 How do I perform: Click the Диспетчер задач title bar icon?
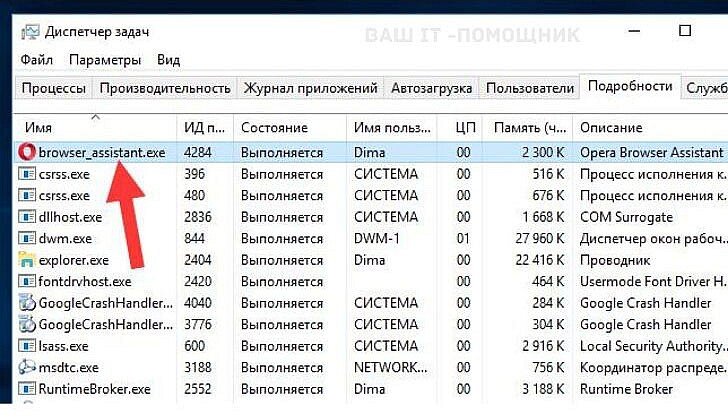point(30,32)
